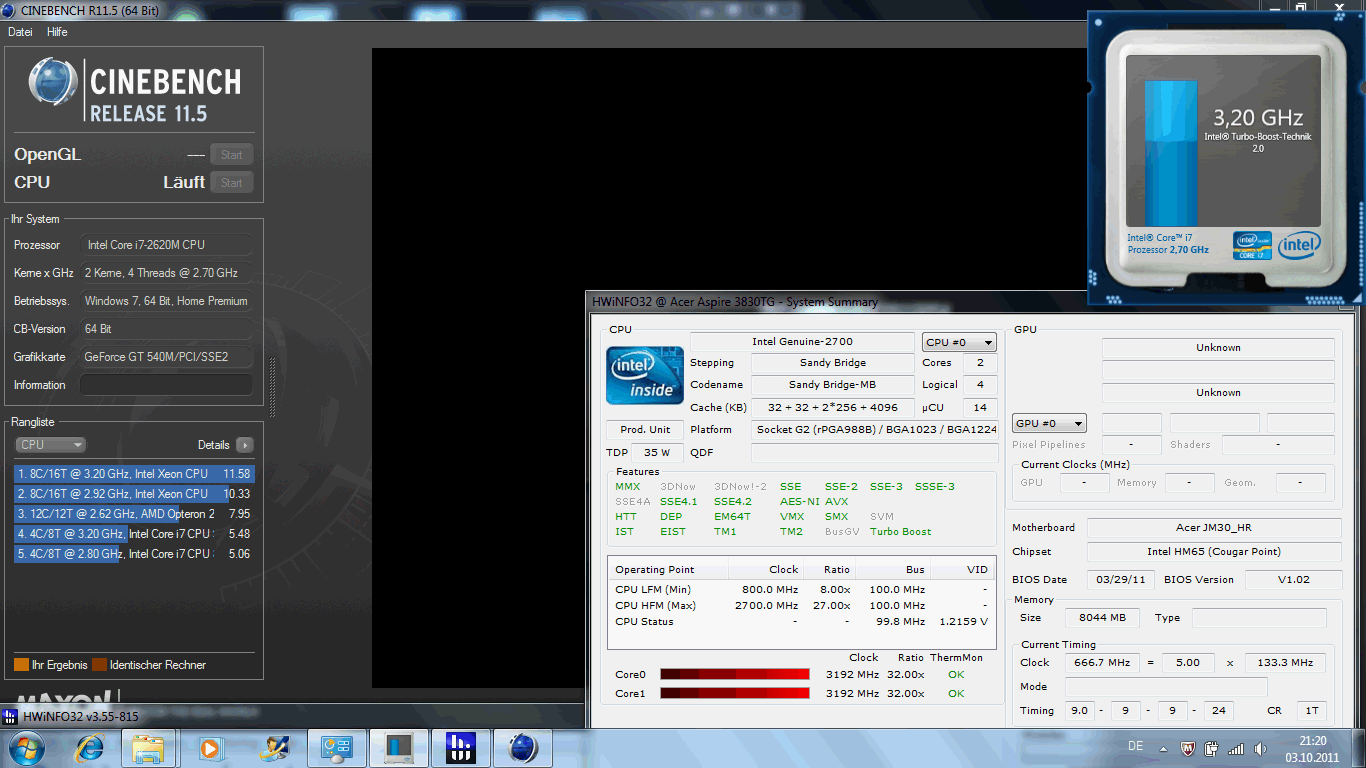Image resolution: width=1366 pixels, height=768 pixels.
Task: Switch to Cinebench via its taskbar icon
Action: [x=523, y=747]
